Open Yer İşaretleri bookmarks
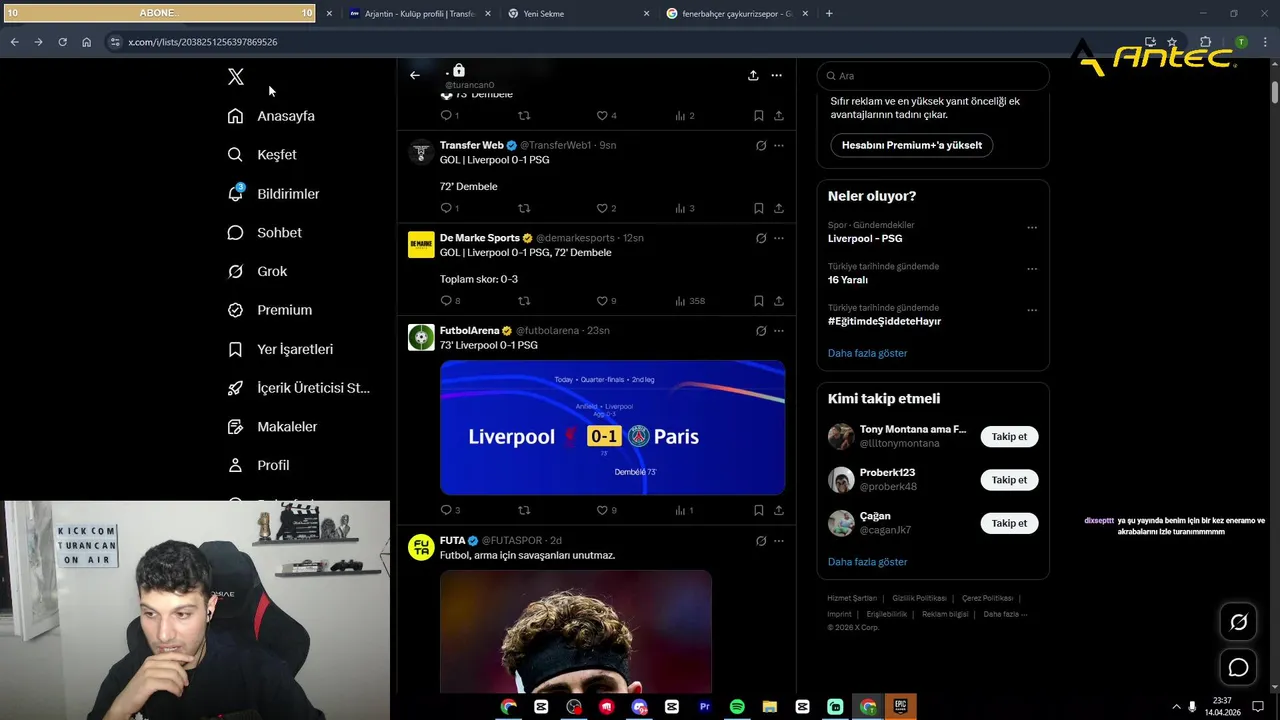Screen dimensions: 1280x720 [280, 349]
